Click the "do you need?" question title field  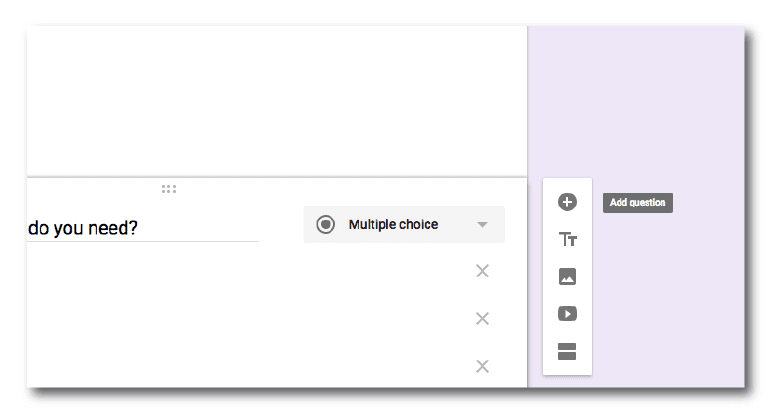[140, 228]
